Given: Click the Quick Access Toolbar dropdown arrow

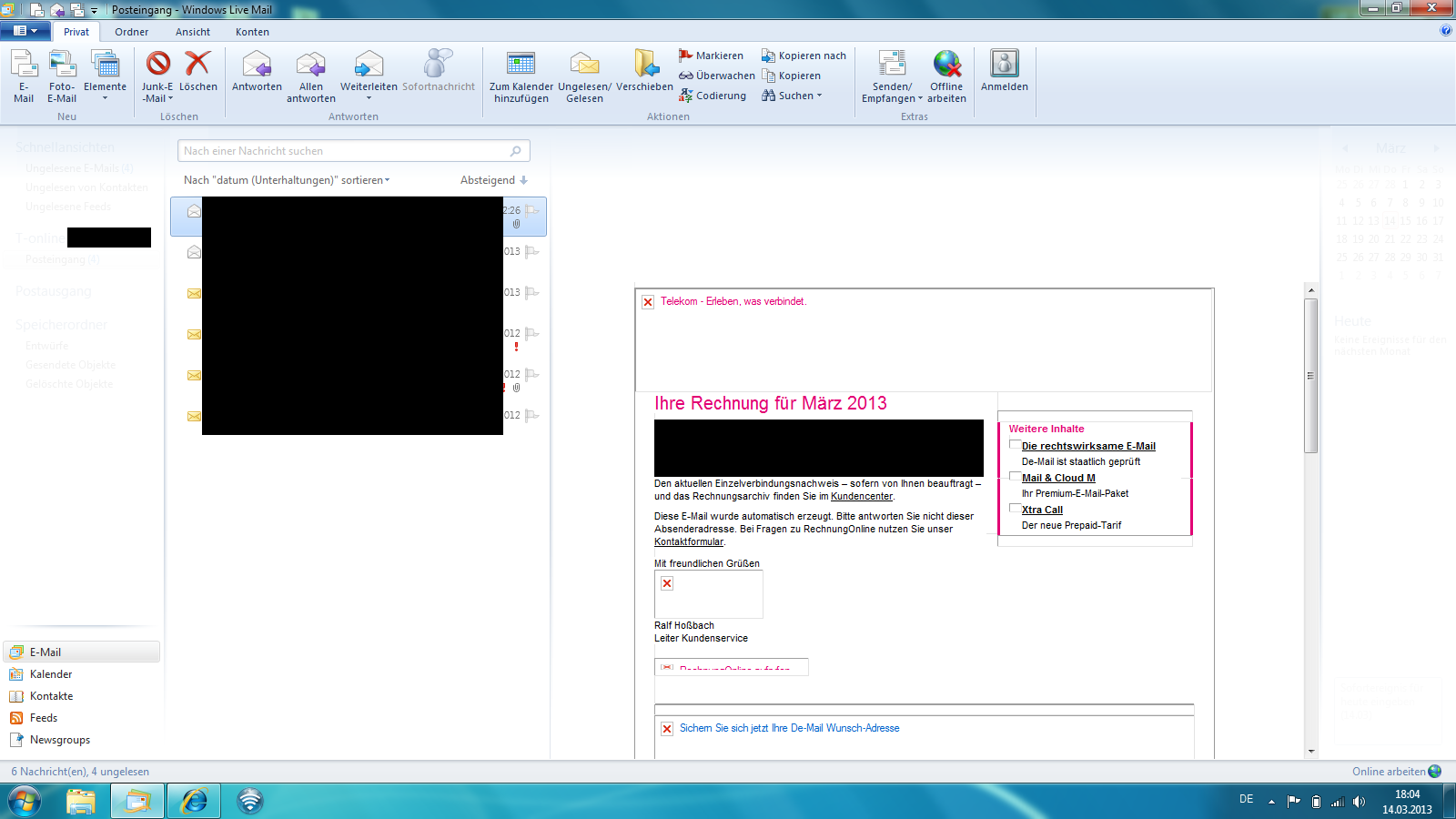Looking at the screenshot, I should 94,10.
